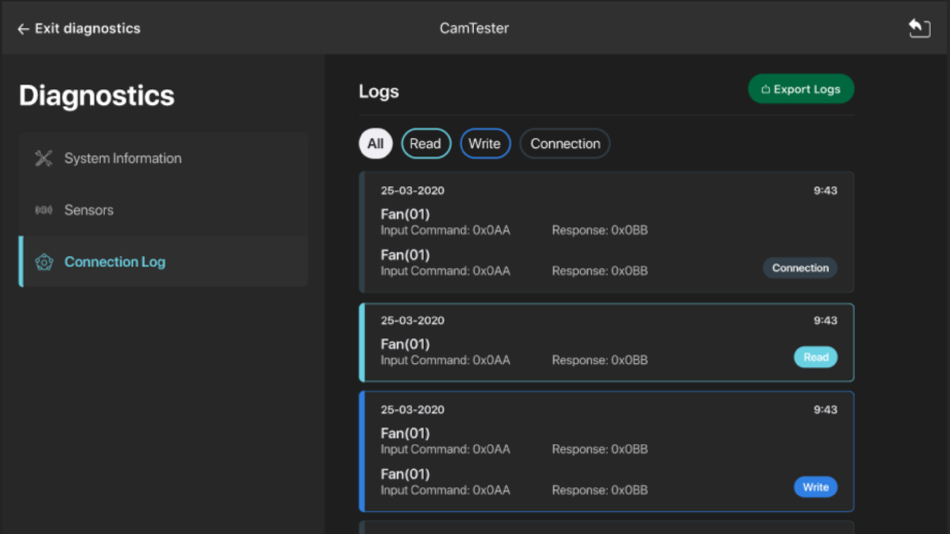Click the date on the Read log card

coord(413,320)
